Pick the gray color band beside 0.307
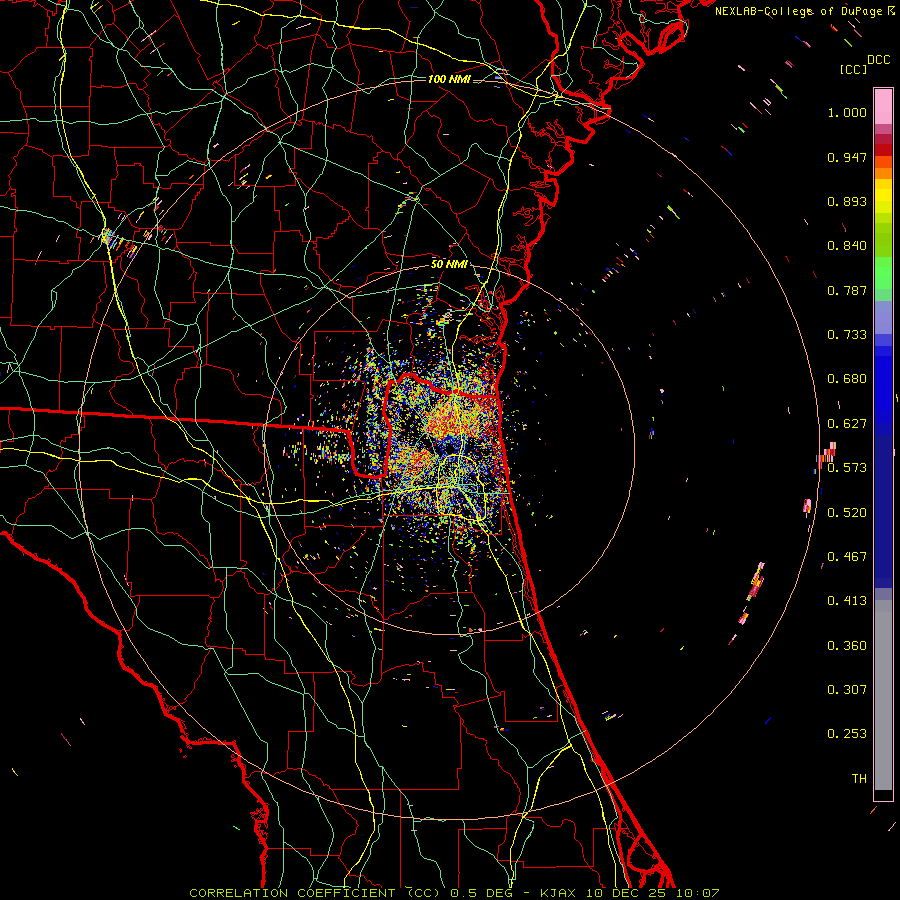The height and width of the screenshot is (900, 900). [x=883, y=695]
